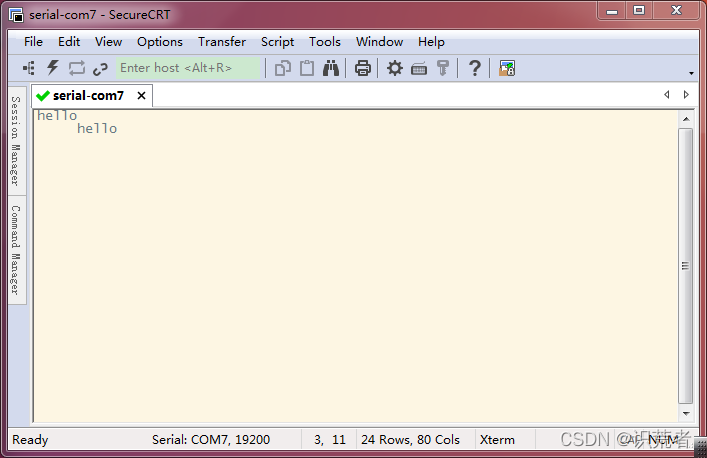
Task: Click the scrollbar down arrow
Action: pos(686,413)
